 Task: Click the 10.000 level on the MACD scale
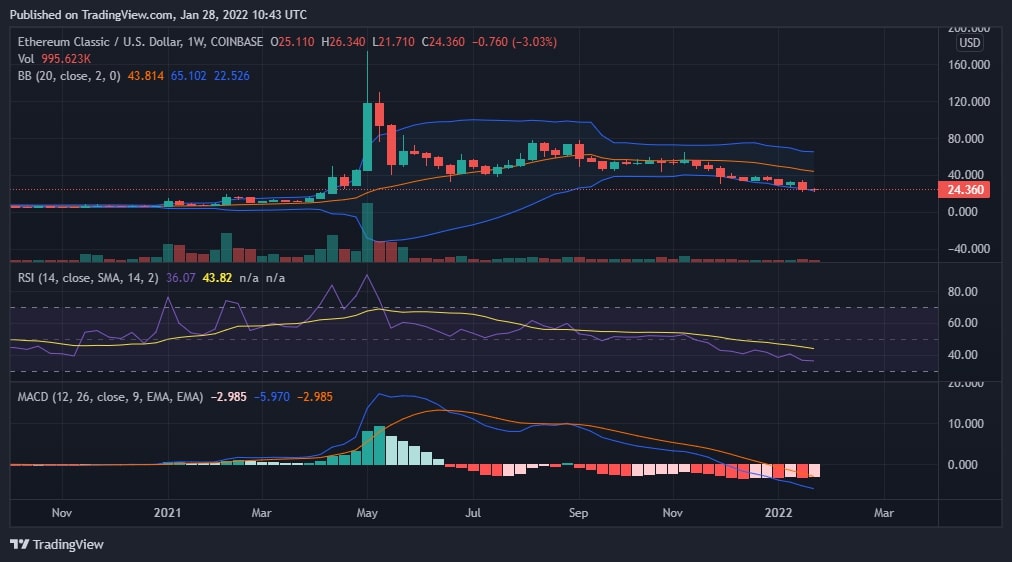coord(965,424)
